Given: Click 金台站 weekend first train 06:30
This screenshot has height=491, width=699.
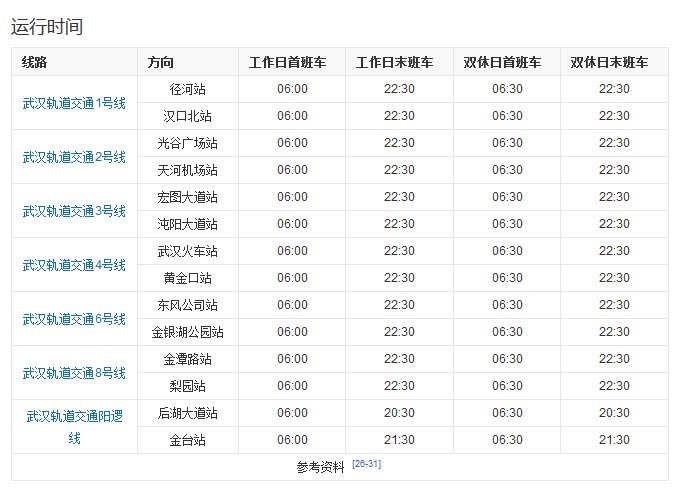Looking at the screenshot, I should [507, 440].
